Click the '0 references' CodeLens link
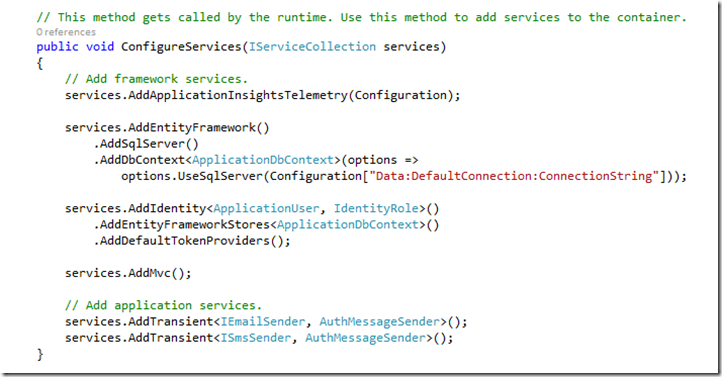Image resolution: width=722 pixels, height=377 pixels. click(66, 32)
